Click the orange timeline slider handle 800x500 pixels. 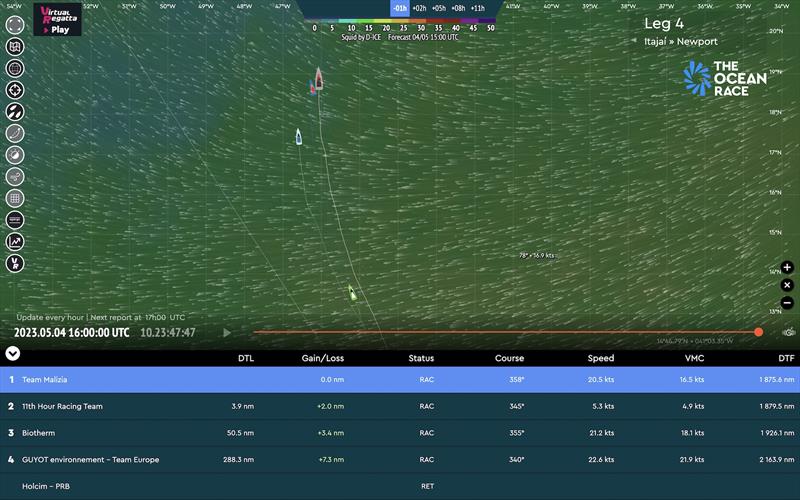pos(759,332)
